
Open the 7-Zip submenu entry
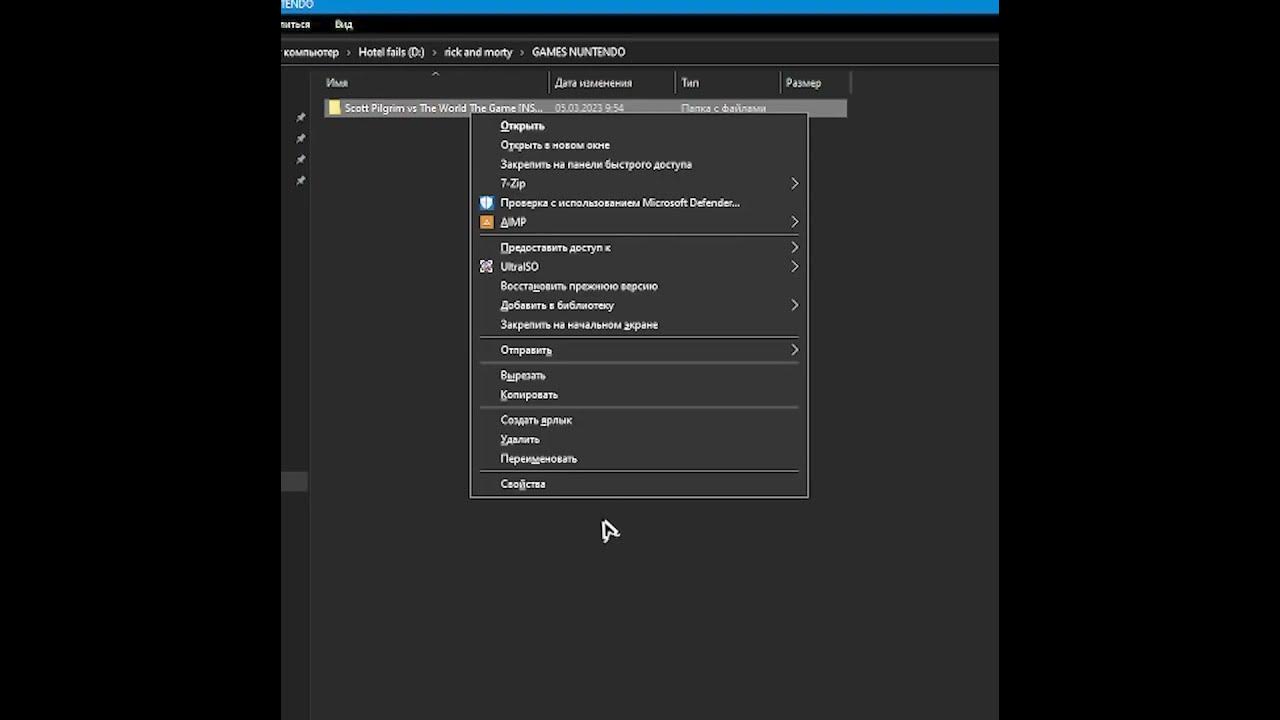click(x=513, y=183)
